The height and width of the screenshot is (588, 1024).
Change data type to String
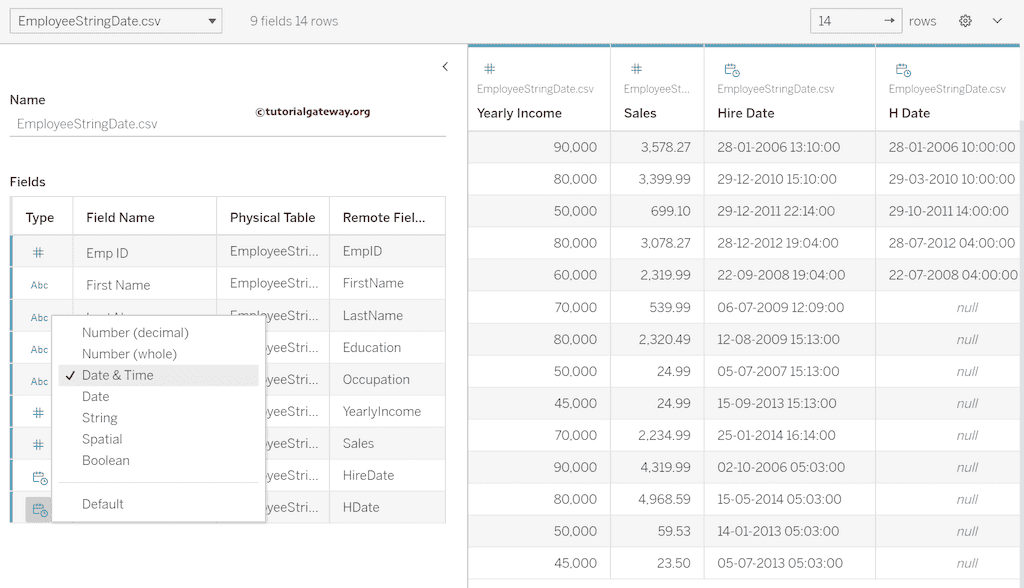(100, 418)
